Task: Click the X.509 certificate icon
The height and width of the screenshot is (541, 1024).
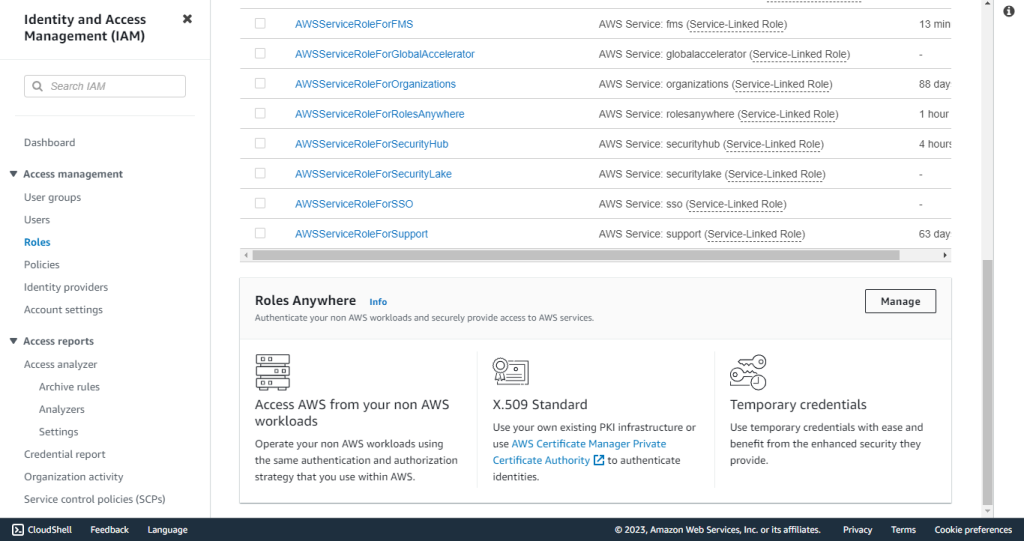Action: click(x=511, y=371)
